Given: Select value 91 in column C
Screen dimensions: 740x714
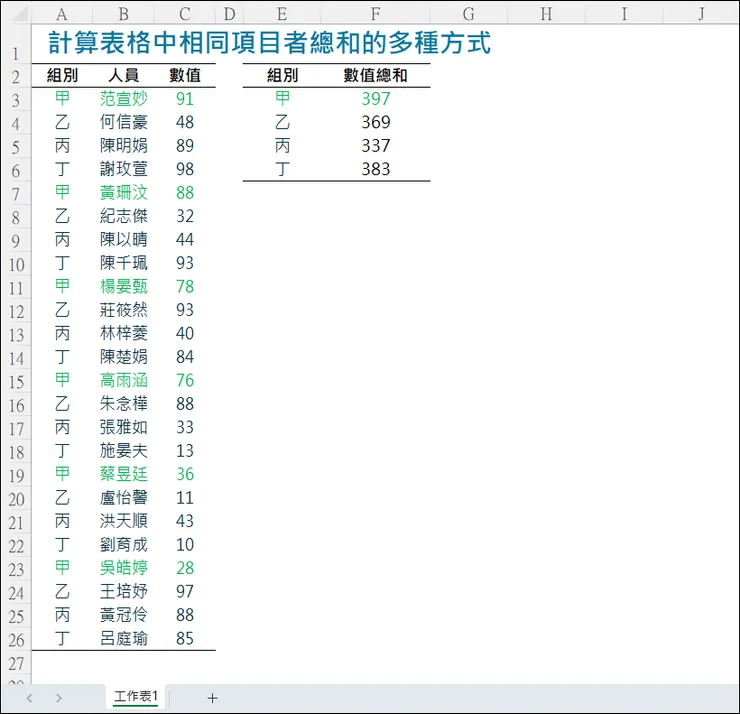Looking at the screenshot, I should [185, 99].
